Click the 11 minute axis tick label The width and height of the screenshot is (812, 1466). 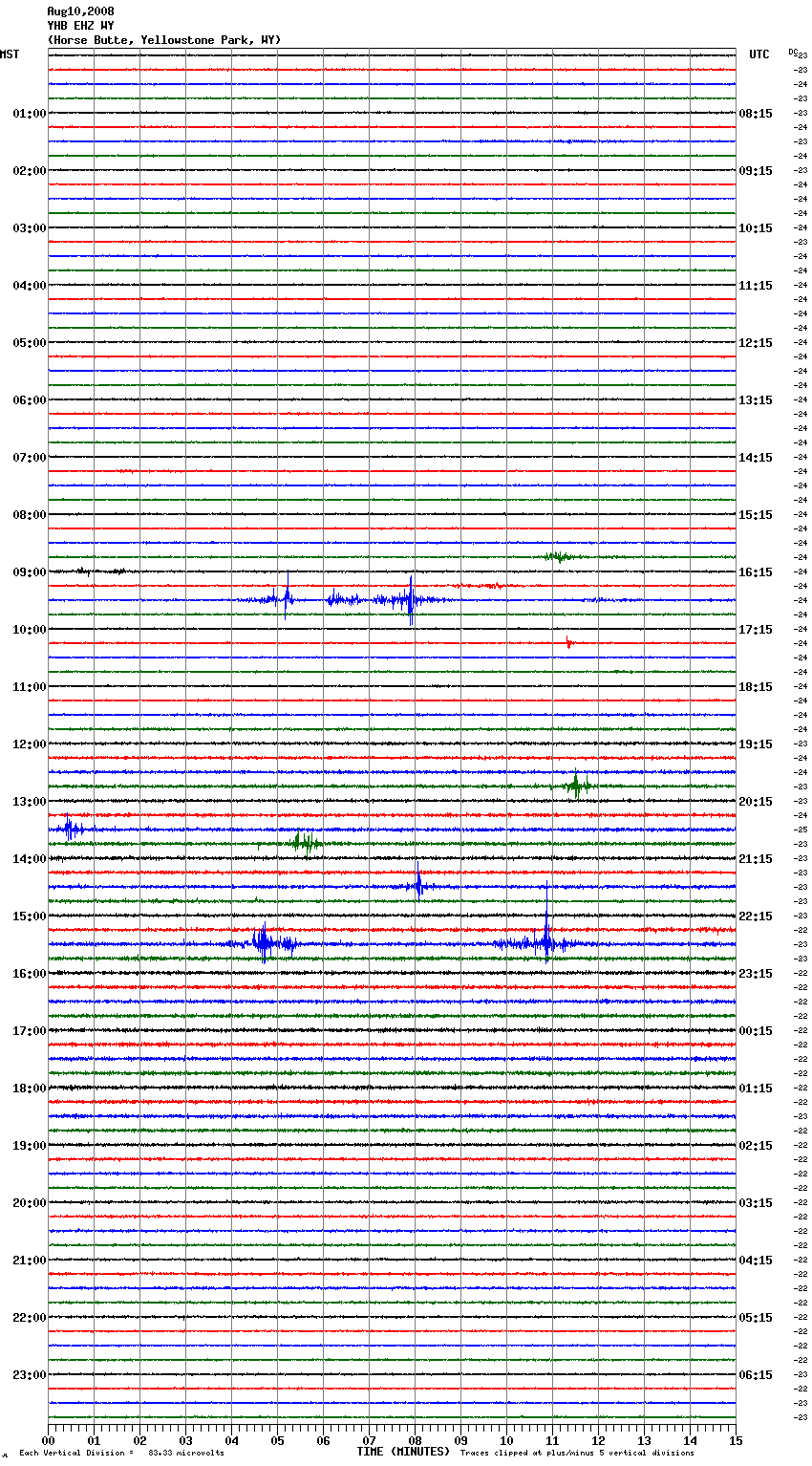pyautogui.click(x=552, y=1440)
